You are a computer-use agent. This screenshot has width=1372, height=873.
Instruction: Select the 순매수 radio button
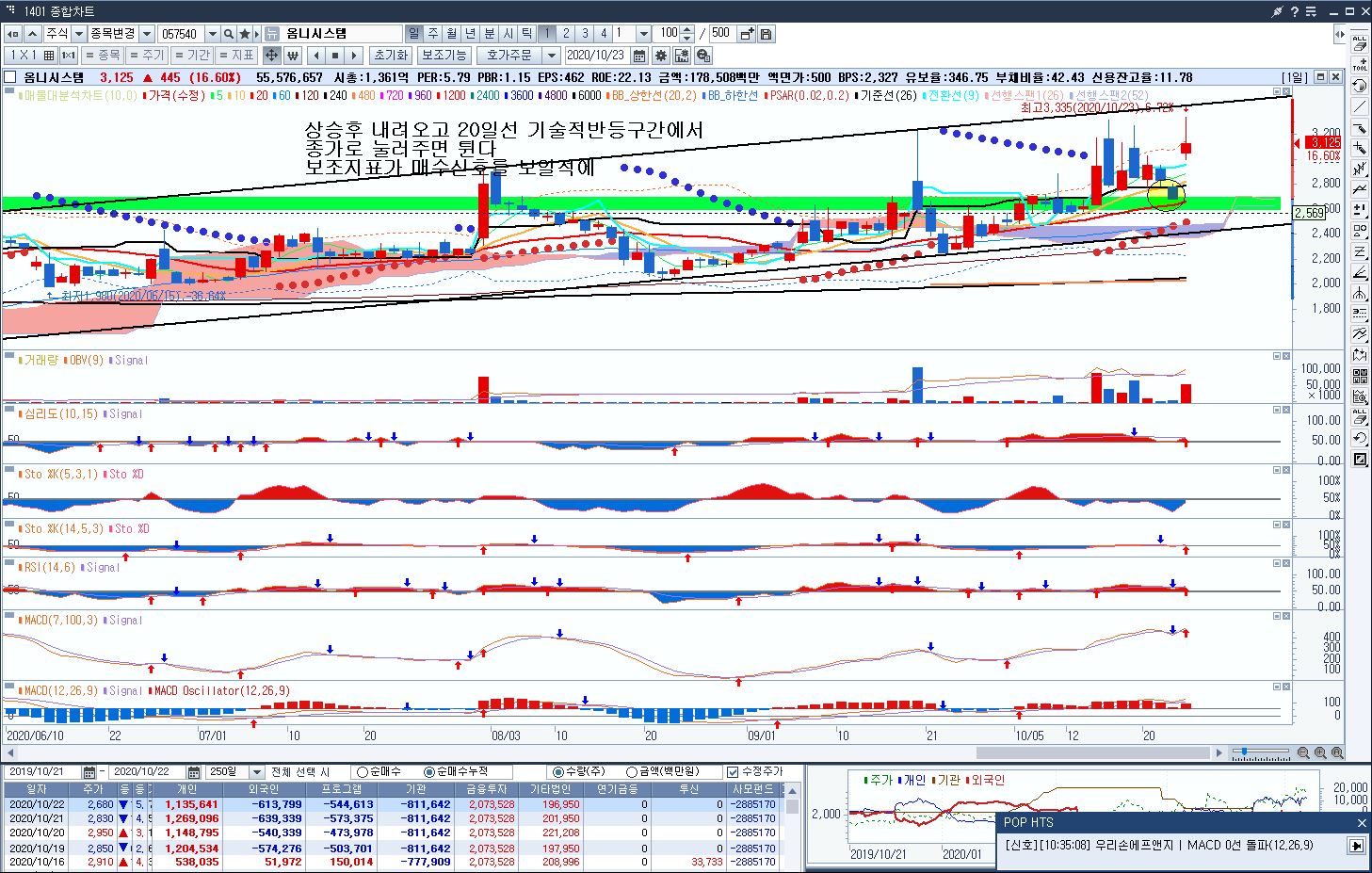(363, 772)
